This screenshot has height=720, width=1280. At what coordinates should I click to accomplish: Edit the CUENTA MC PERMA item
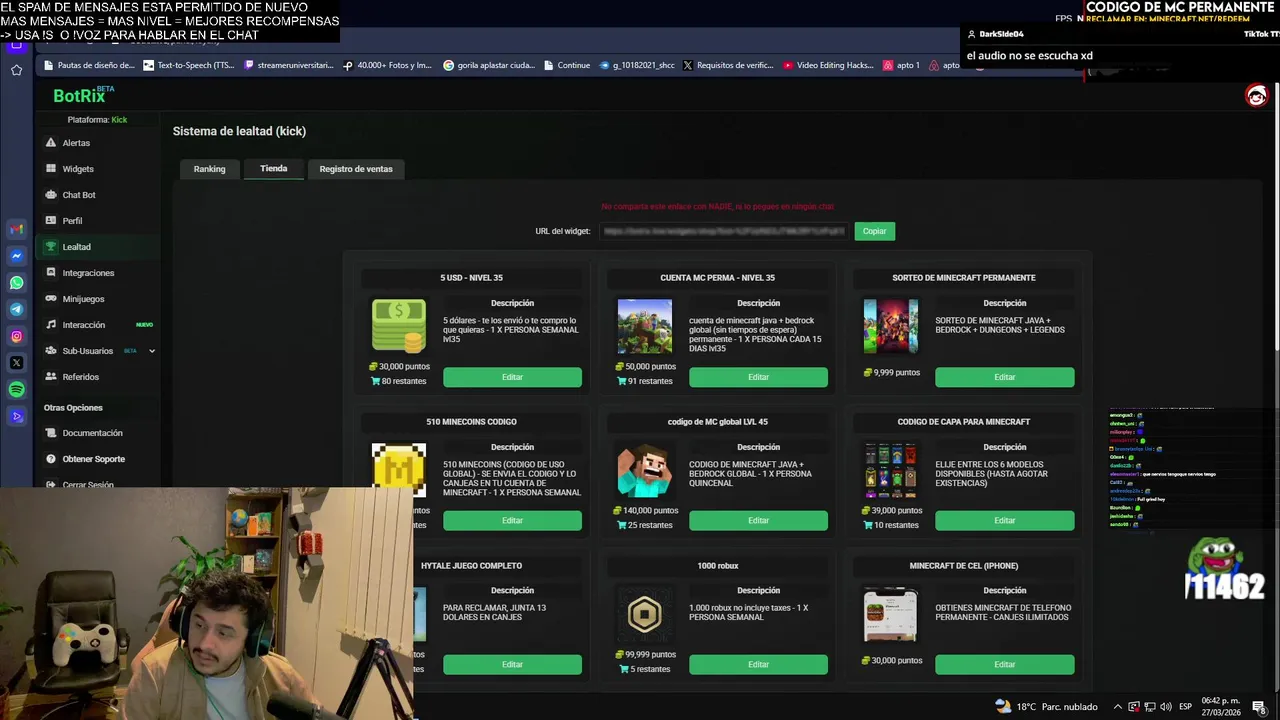tap(758, 377)
